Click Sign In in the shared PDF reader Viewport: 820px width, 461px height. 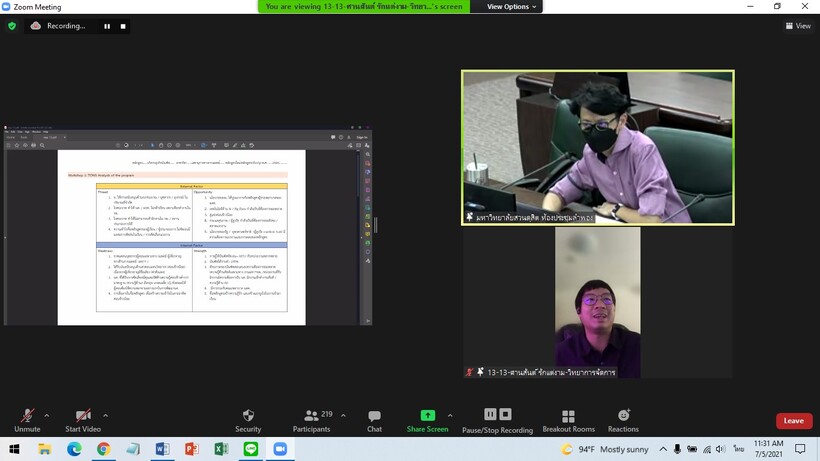[362, 137]
